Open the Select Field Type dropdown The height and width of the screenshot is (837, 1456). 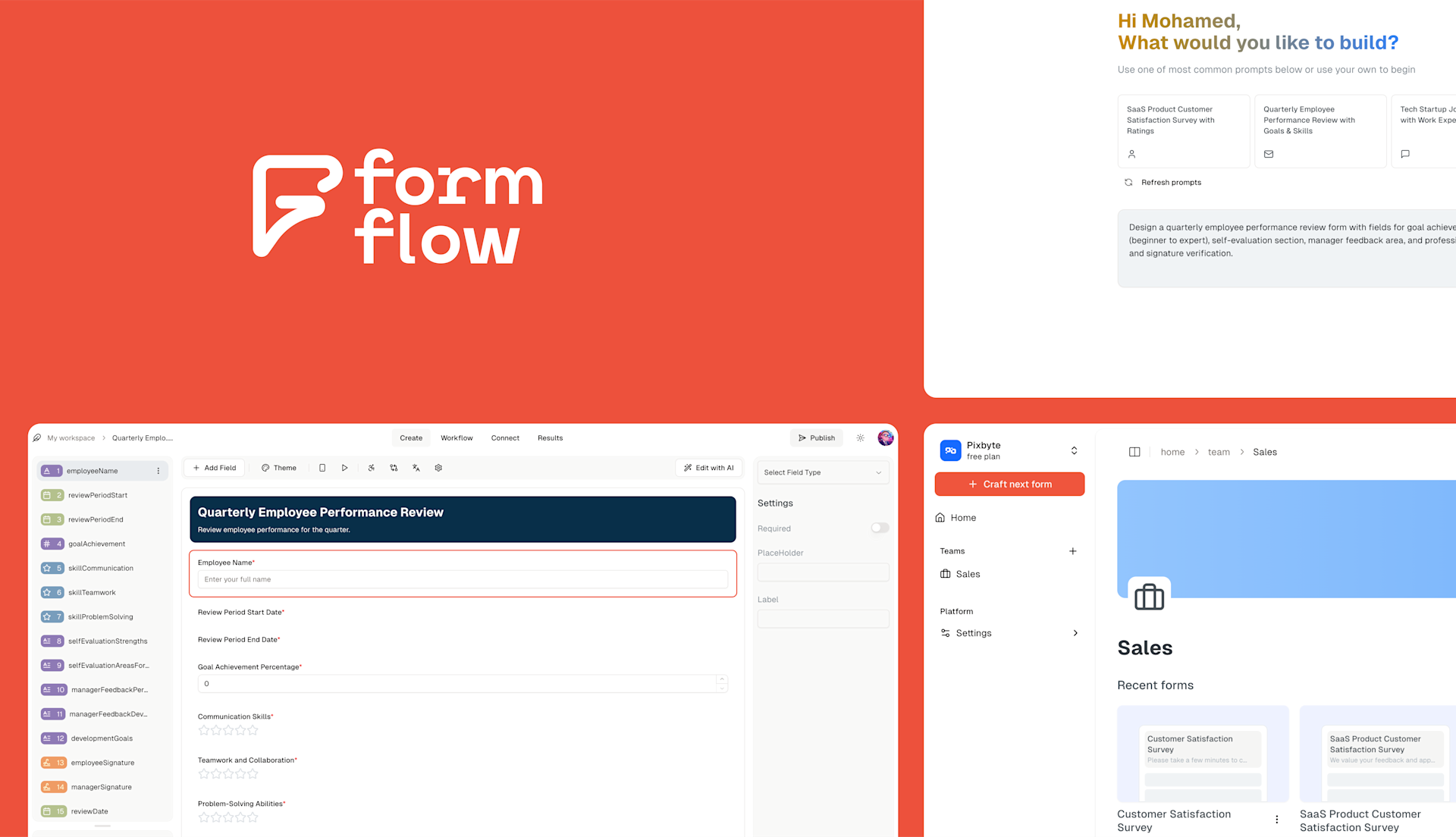pyautogui.click(x=823, y=472)
